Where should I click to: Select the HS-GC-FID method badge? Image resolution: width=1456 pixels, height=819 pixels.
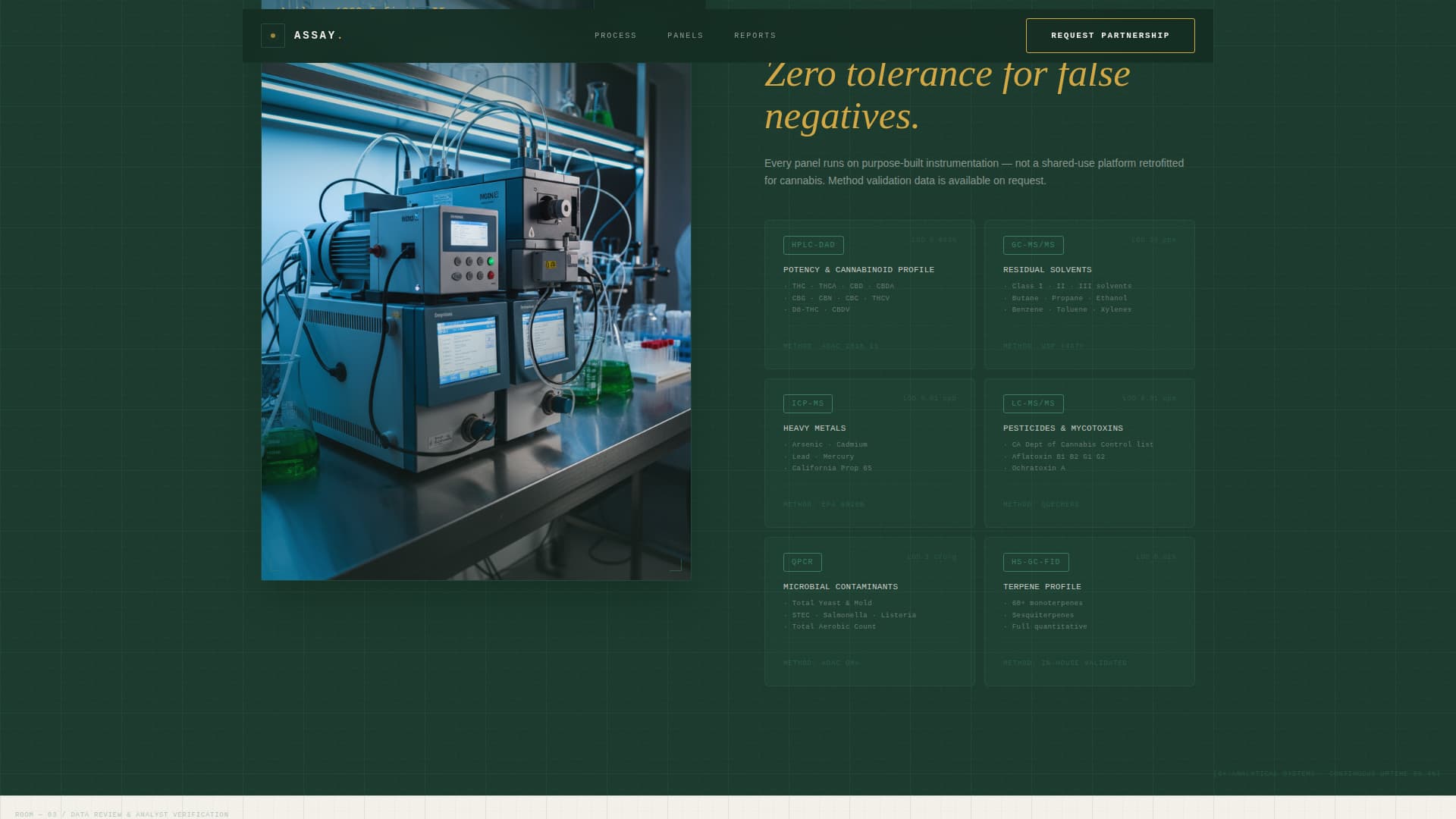tap(1036, 562)
